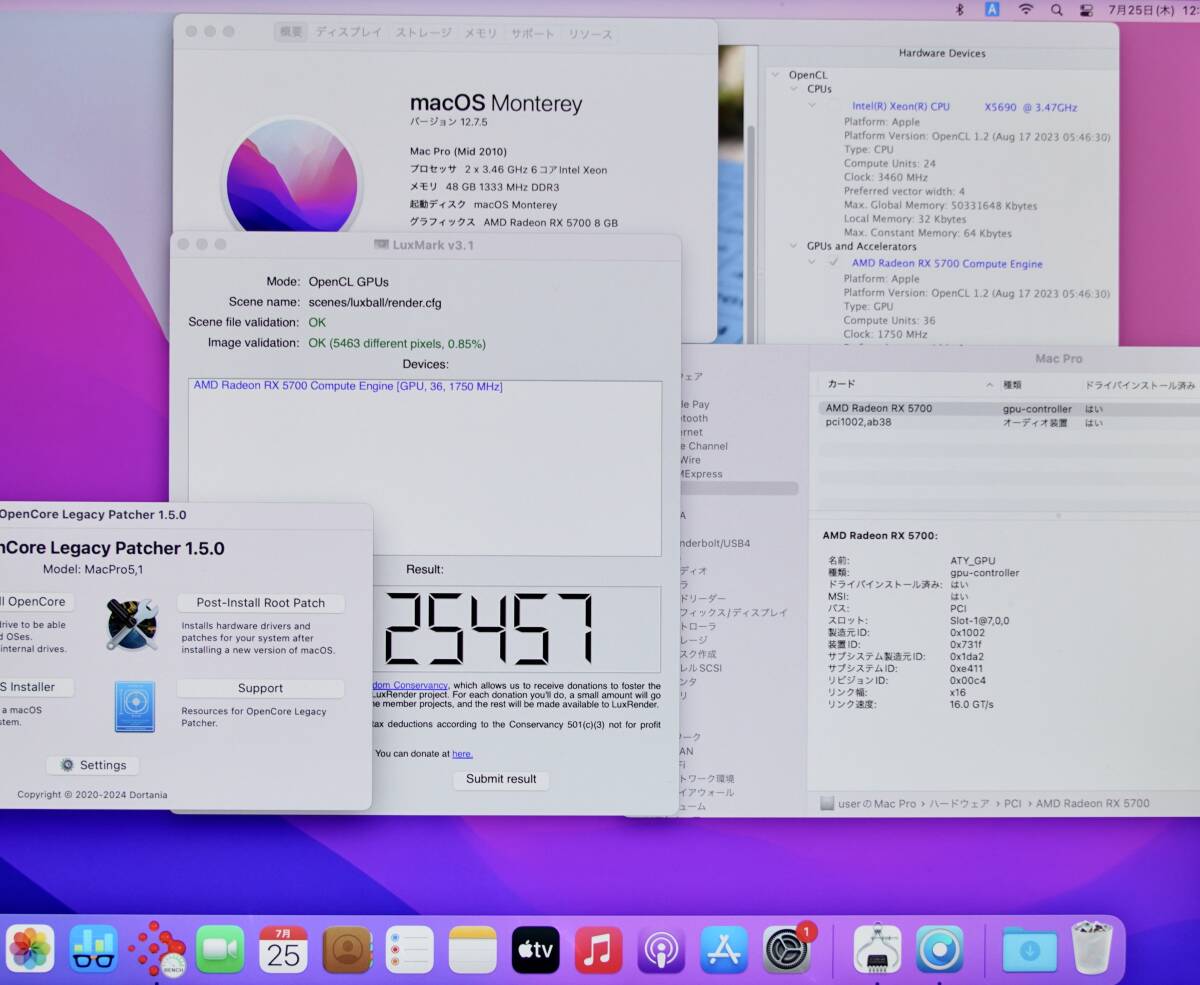This screenshot has height=985, width=1200.
Task: Open the Downloads folder in Dock
Action: coord(1030,949)
